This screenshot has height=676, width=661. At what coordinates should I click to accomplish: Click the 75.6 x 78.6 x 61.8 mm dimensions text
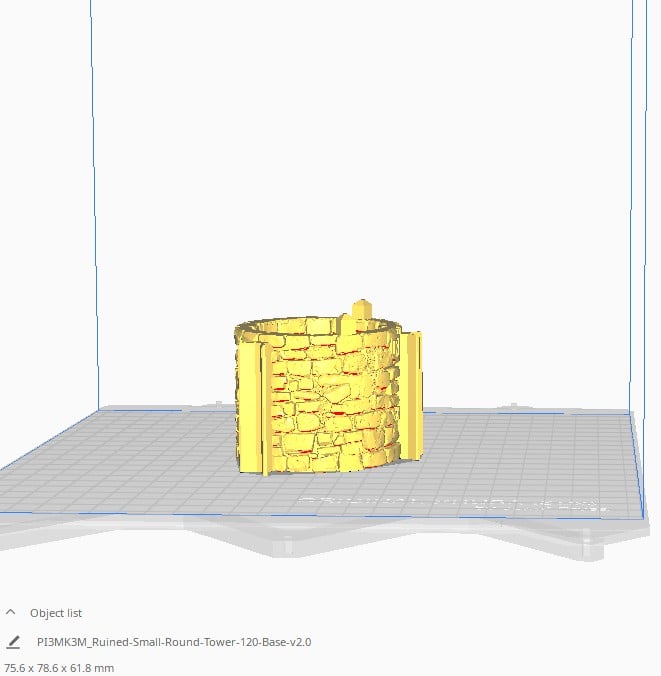(59, 667)
